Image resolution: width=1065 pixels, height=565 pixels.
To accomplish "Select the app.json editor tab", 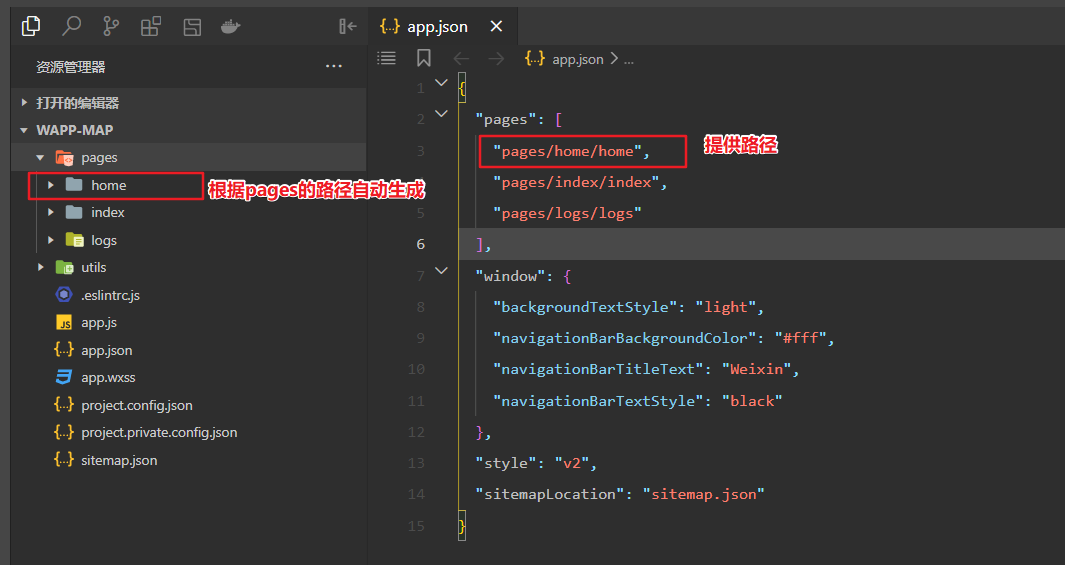I will pos(442,26).
